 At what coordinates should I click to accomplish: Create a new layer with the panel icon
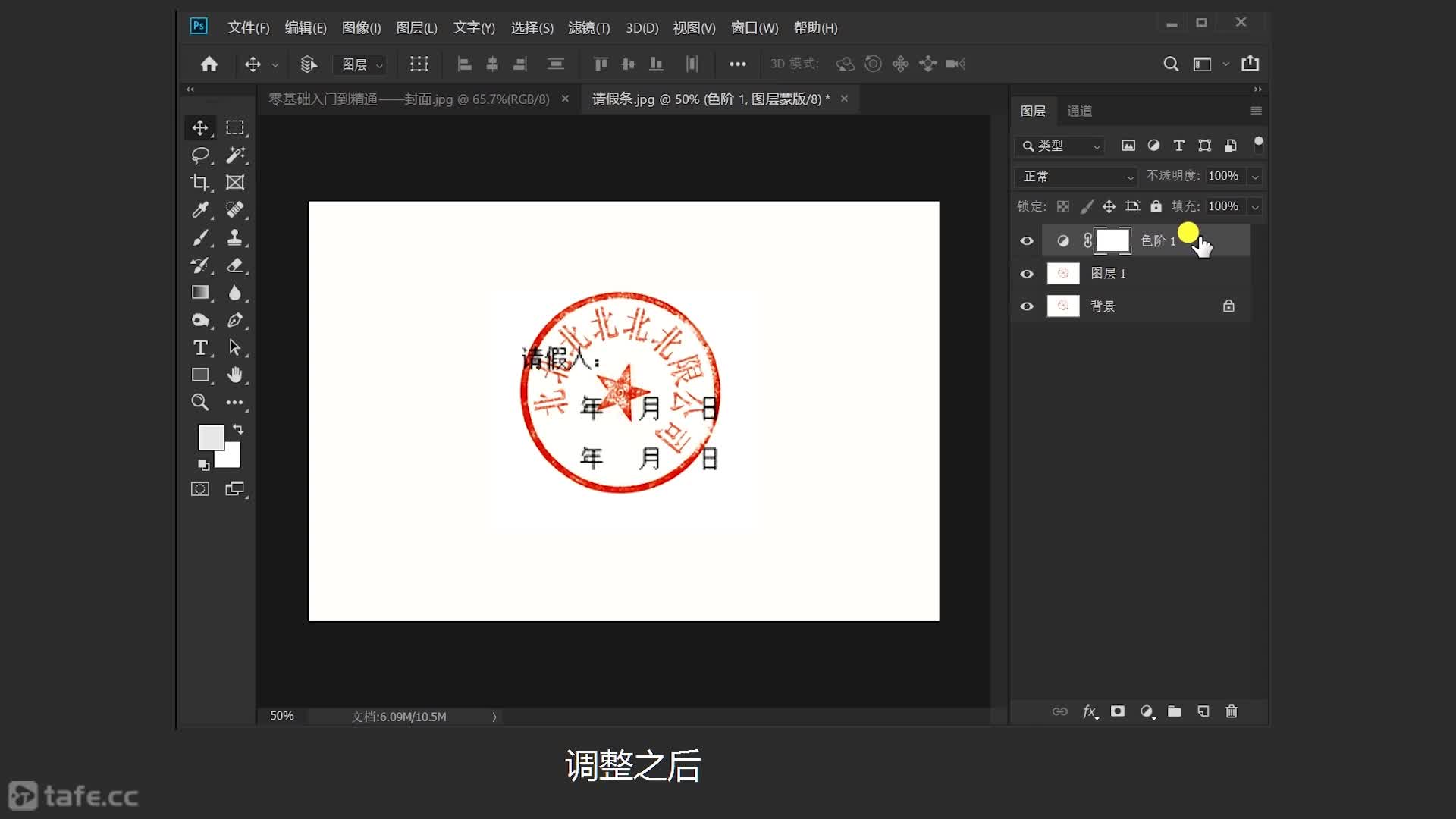[1203, 711]
